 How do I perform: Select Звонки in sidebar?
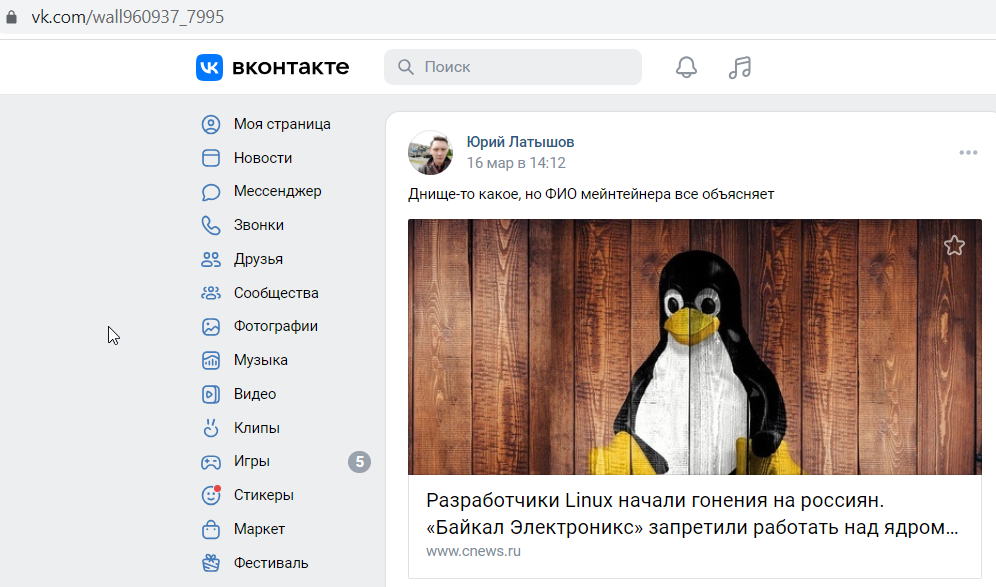coord(259,226)
